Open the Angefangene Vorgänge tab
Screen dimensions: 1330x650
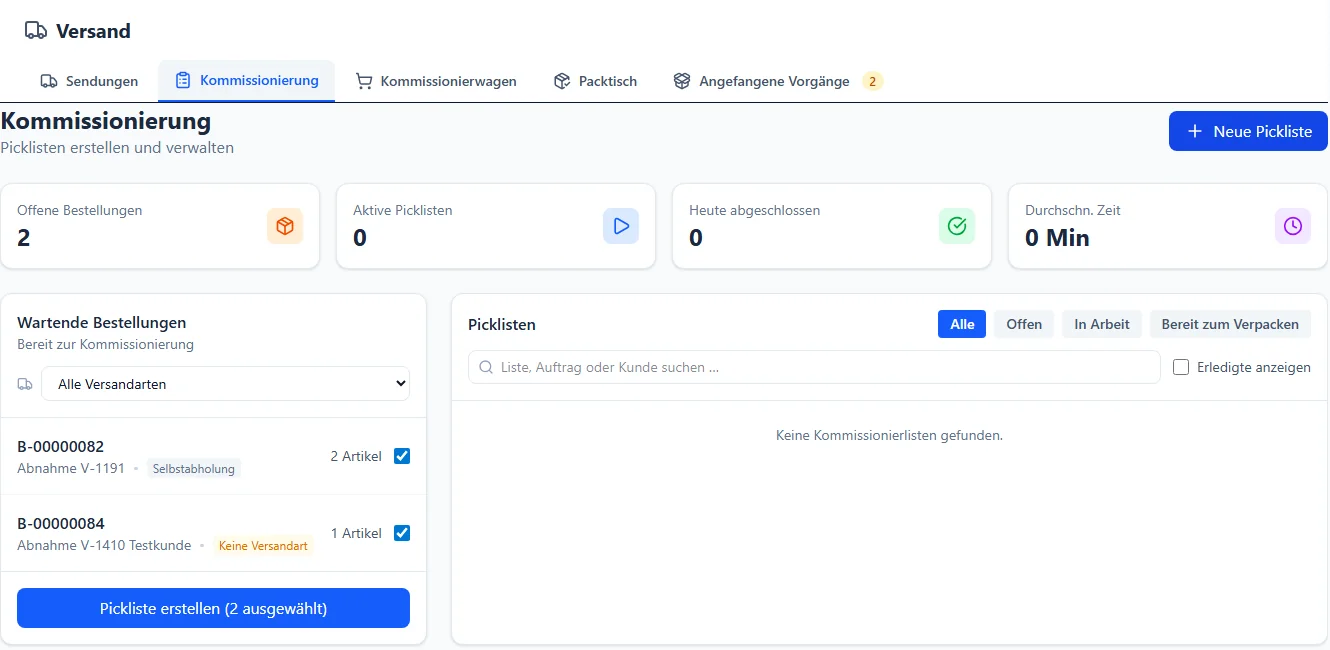(778, 81)
